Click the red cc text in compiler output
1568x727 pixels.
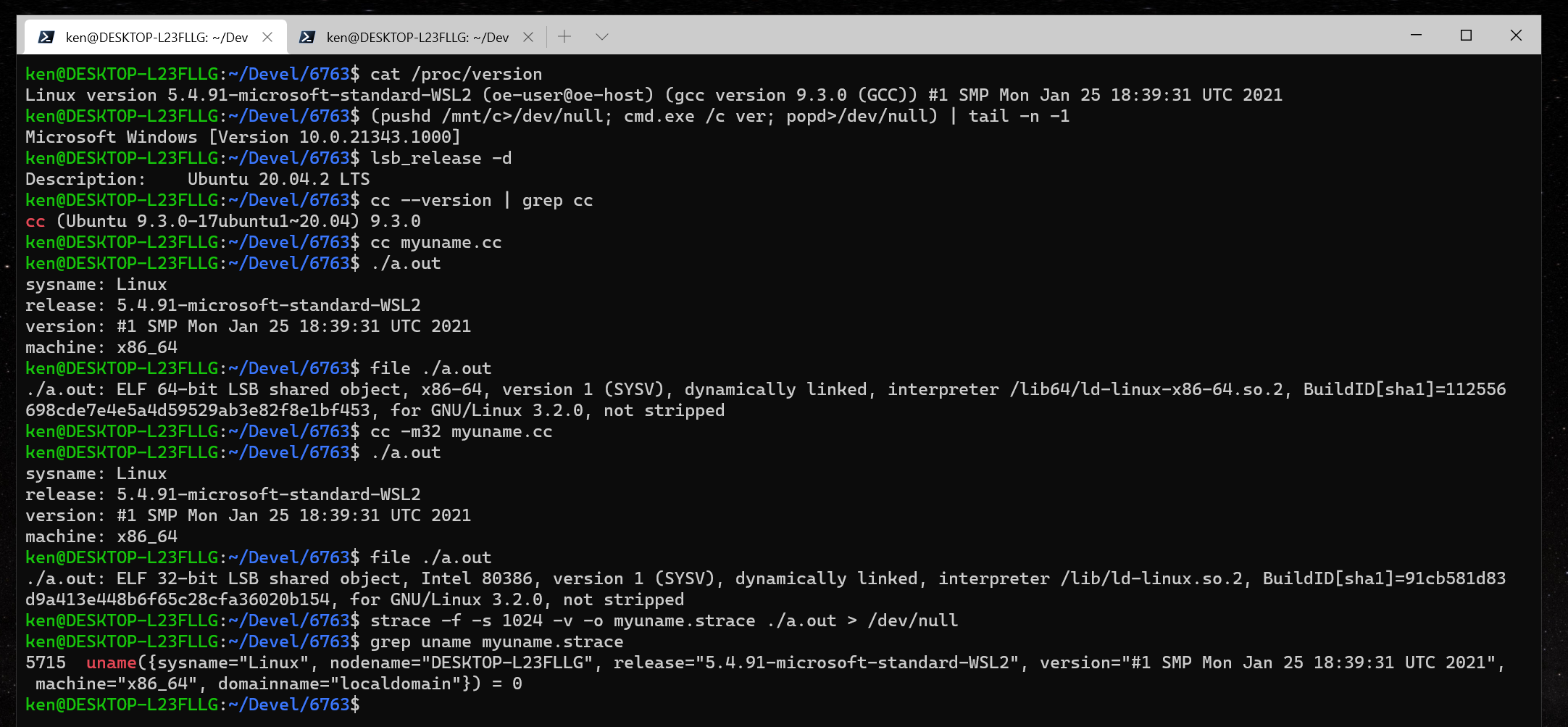coord(34,221)
